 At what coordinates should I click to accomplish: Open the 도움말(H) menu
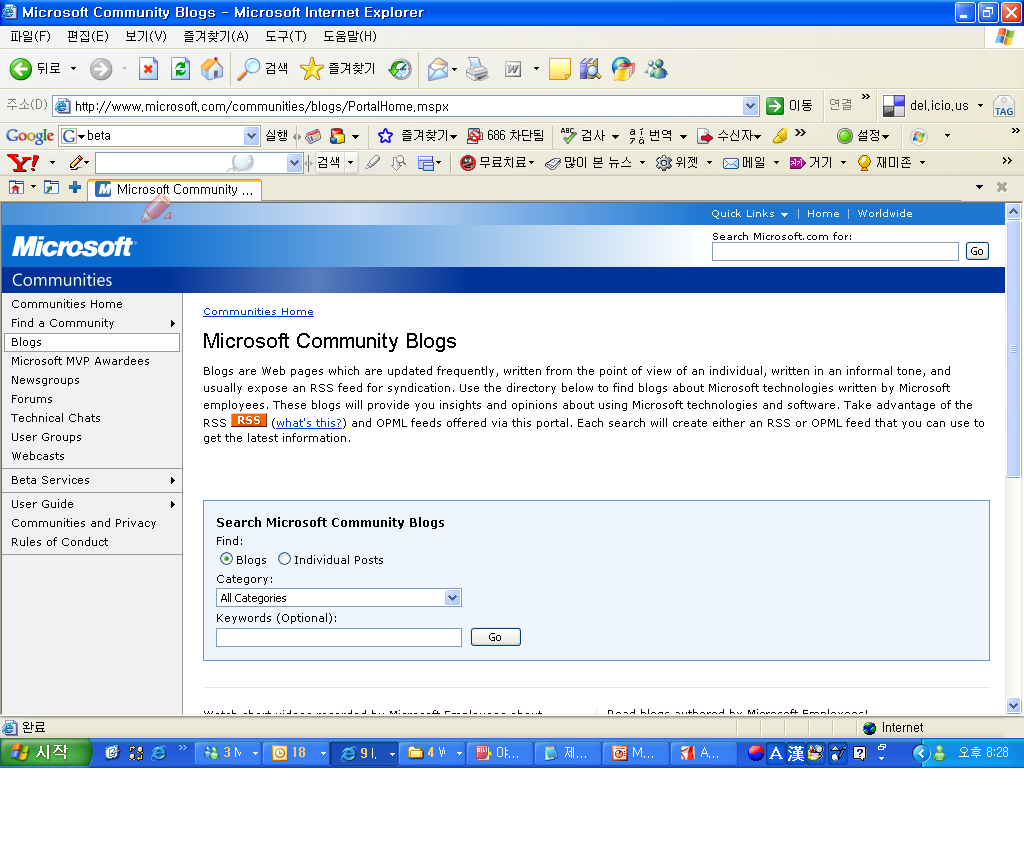click(349, 37)
